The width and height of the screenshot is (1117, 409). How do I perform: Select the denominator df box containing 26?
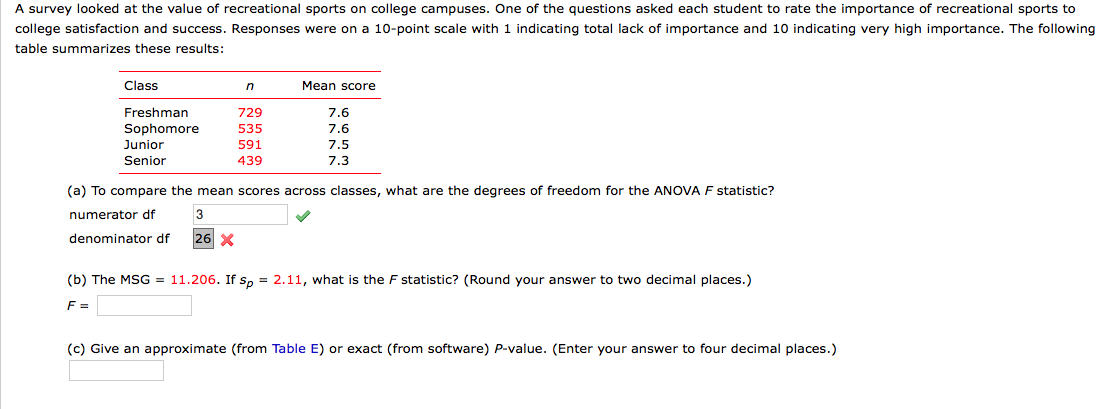[x=203, y=239]
